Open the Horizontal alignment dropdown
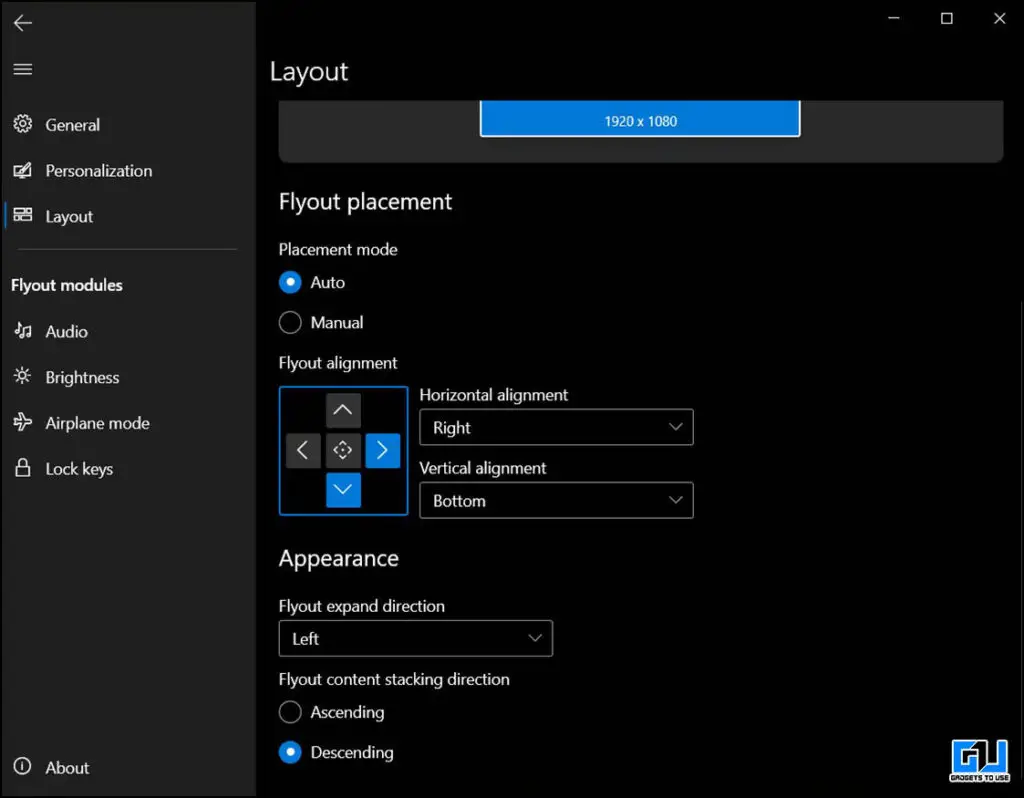This screenshot has height=798, width=1024. coord(556,427)
